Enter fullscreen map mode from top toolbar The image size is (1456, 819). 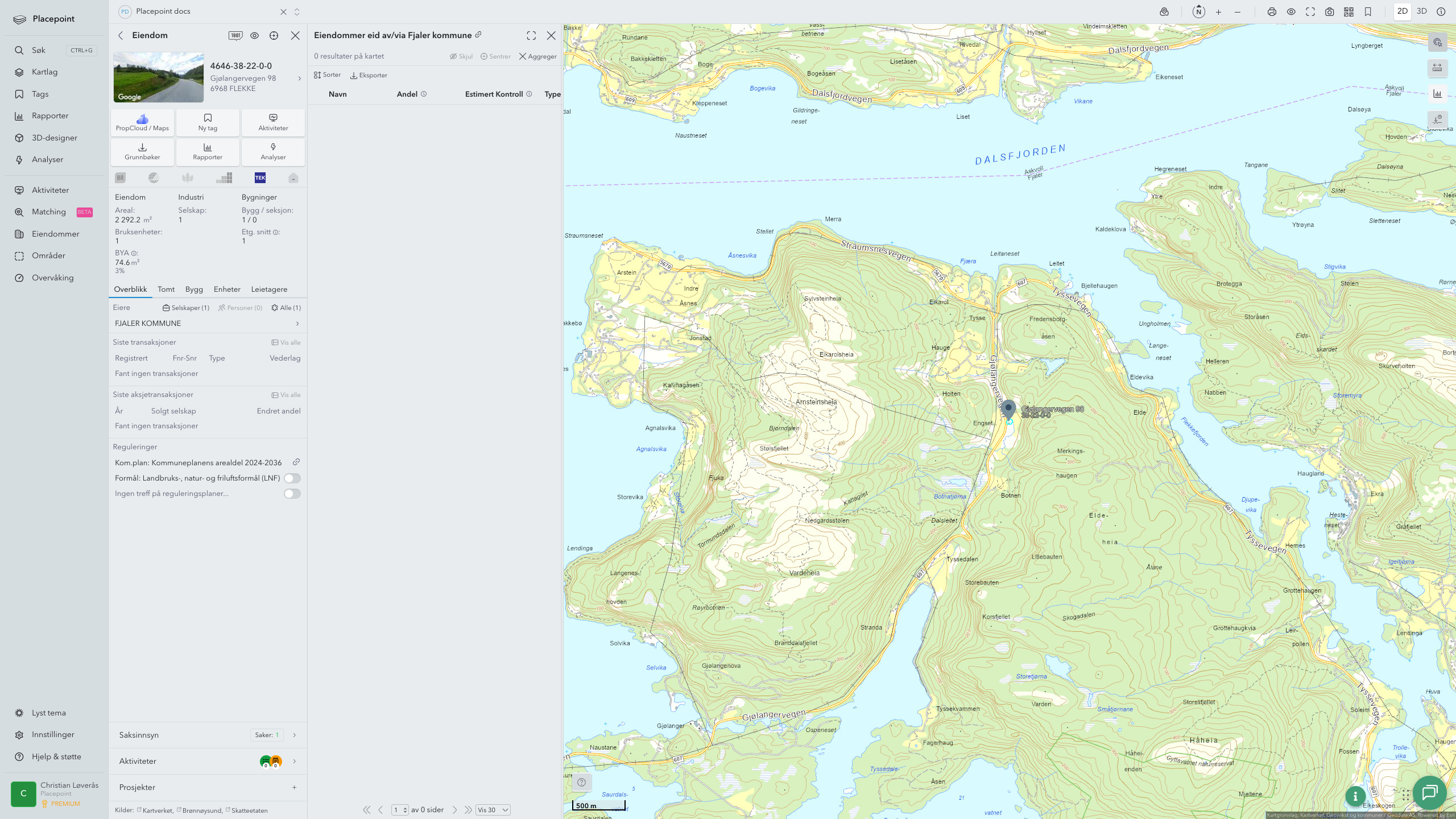[1310, 12]
